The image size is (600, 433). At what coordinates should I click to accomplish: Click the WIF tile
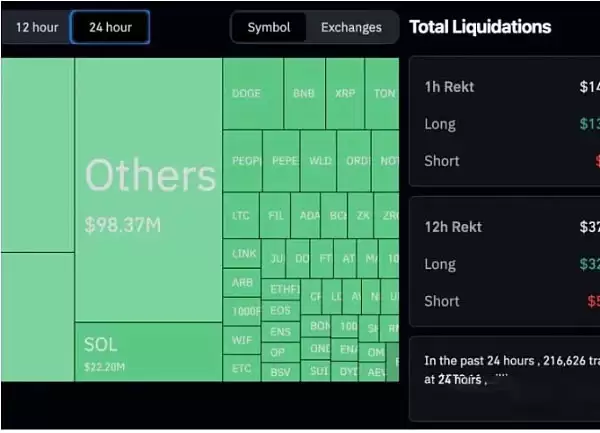242,341
